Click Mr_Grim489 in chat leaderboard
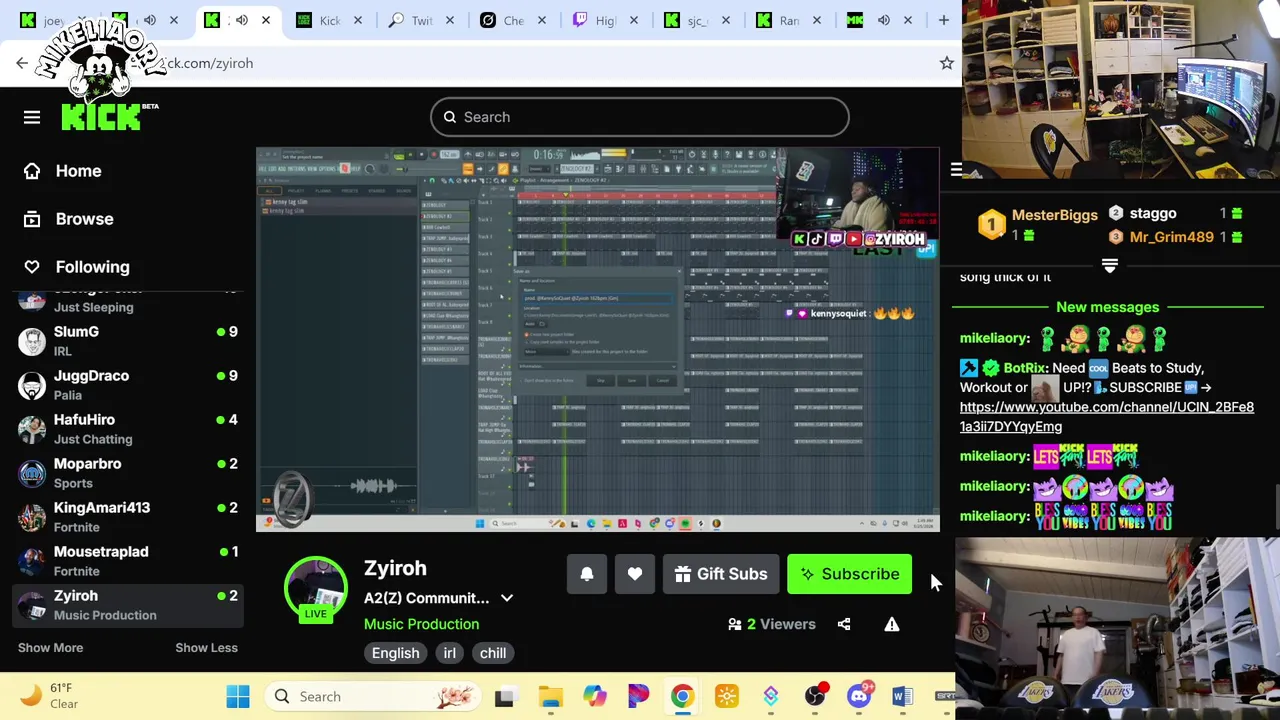This screenshot has height=720, width=1280. [x=1171, y=237]
